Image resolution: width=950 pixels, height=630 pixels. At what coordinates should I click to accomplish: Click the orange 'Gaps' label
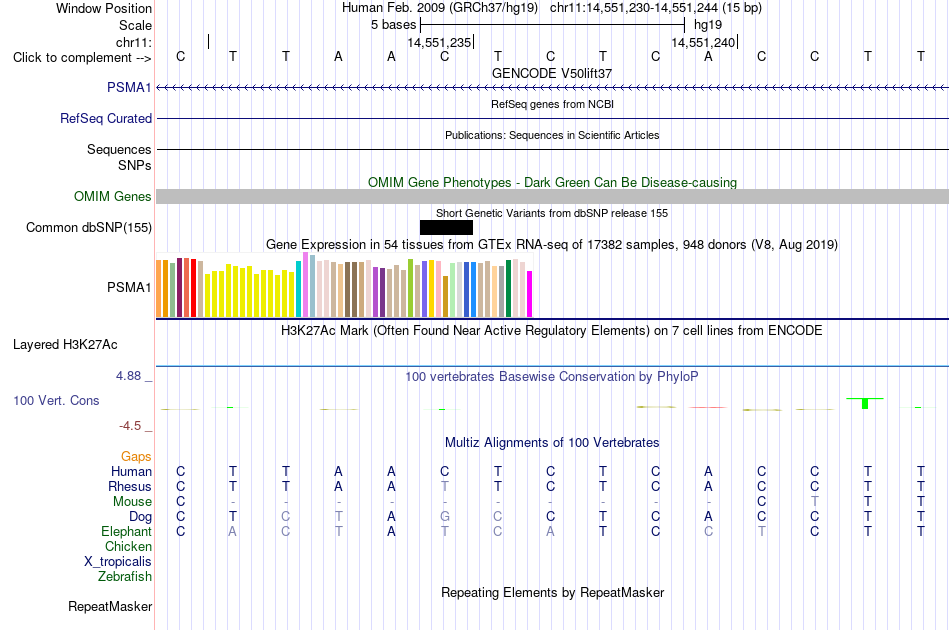click(x=136, y=457)
